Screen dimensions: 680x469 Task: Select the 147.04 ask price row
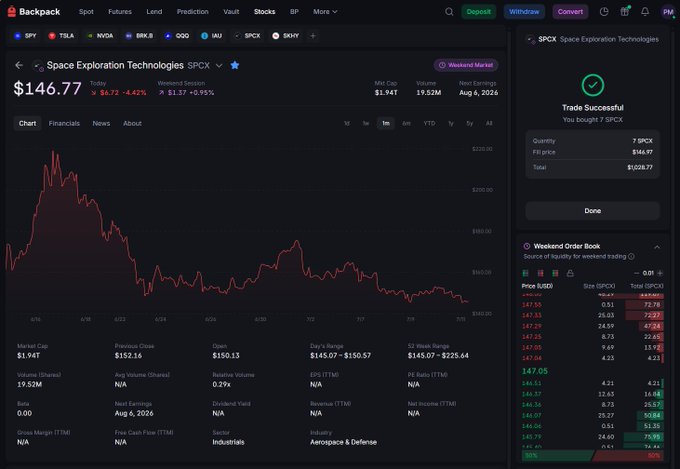coord(592,358)
